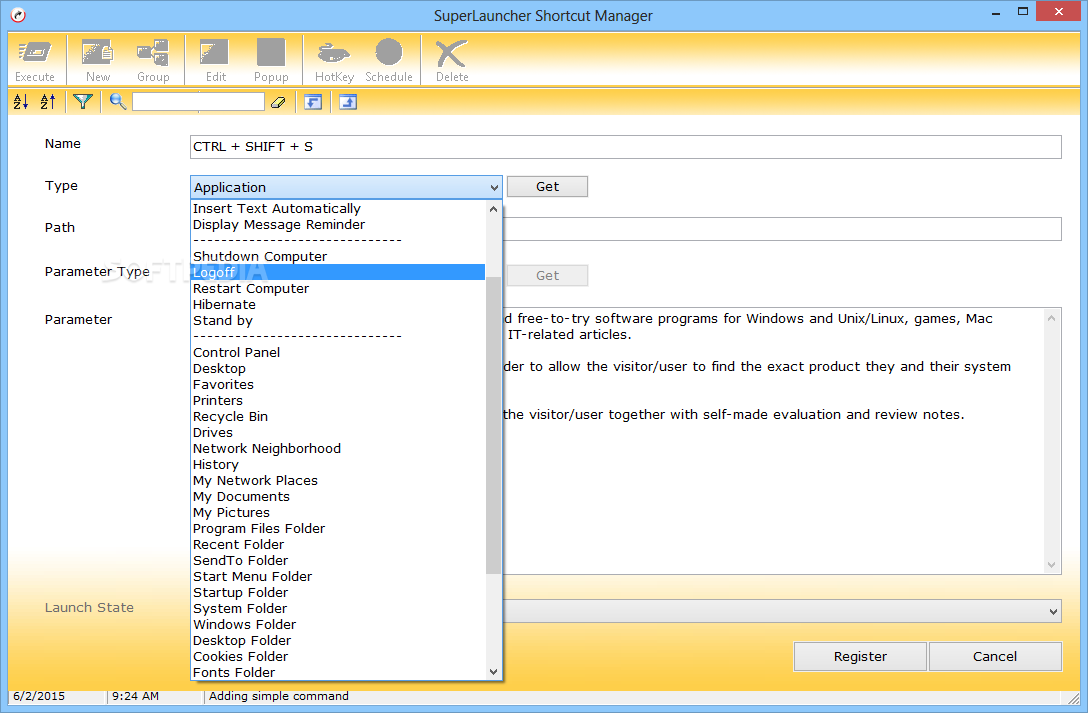Screen dimensions: 1088x713
Task: Pick Printers in the type list
Action: (339, 400)
